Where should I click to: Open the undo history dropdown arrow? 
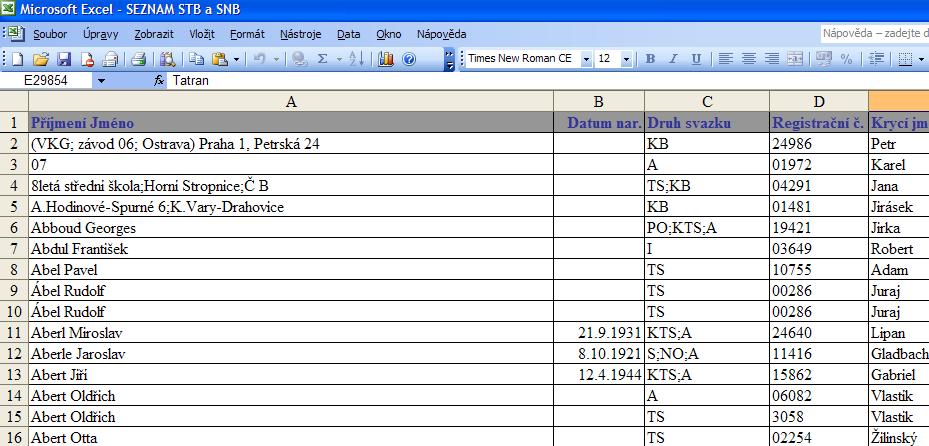click(x=276, y=59)
